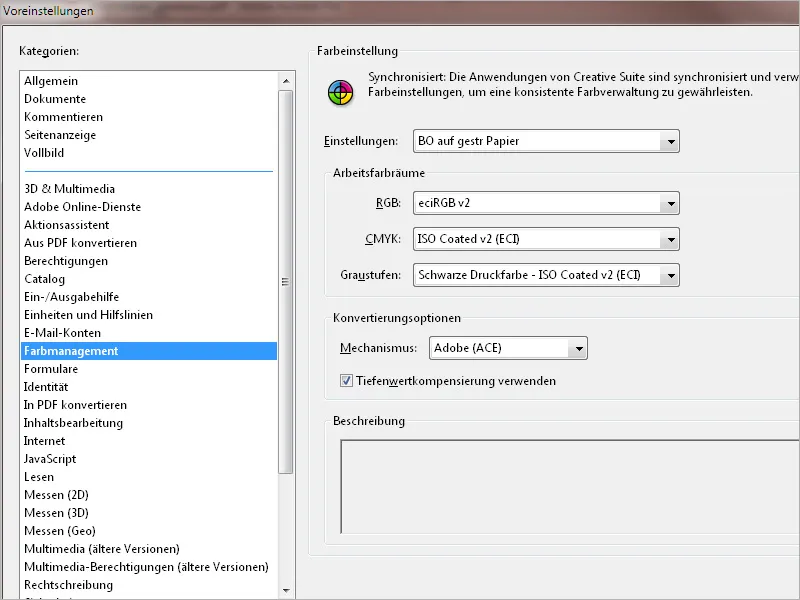The width and height of the screenshot is (800, 600).
Task: Select the Aktionsassistent category
Action: [x=149, y=225]
